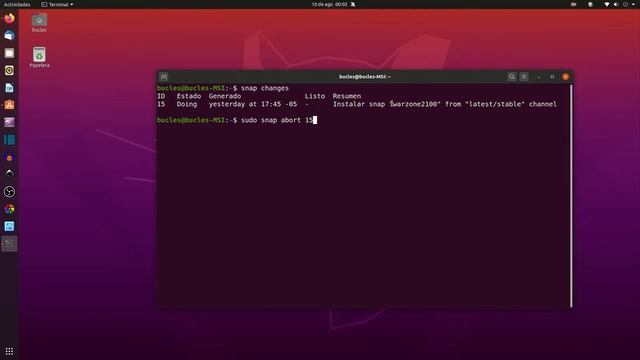This screenshot has height=360, width=640.
Task: Click the terminal vertical scrollbar
Action: tap(571, 196)
